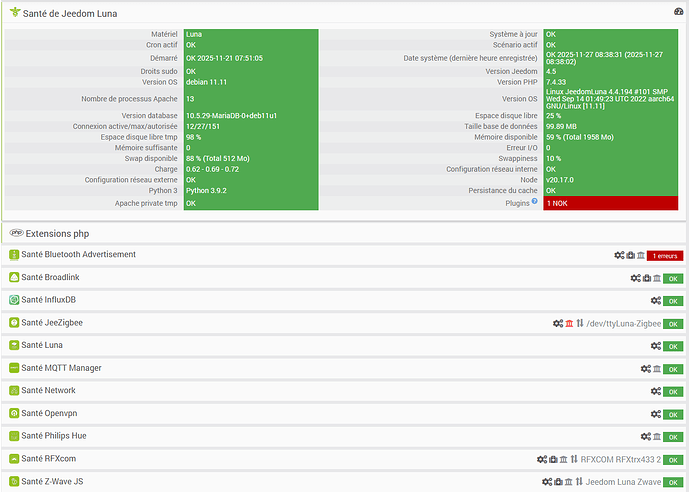Click the 'Espace disque libre' 25 % value

[553, 116]
